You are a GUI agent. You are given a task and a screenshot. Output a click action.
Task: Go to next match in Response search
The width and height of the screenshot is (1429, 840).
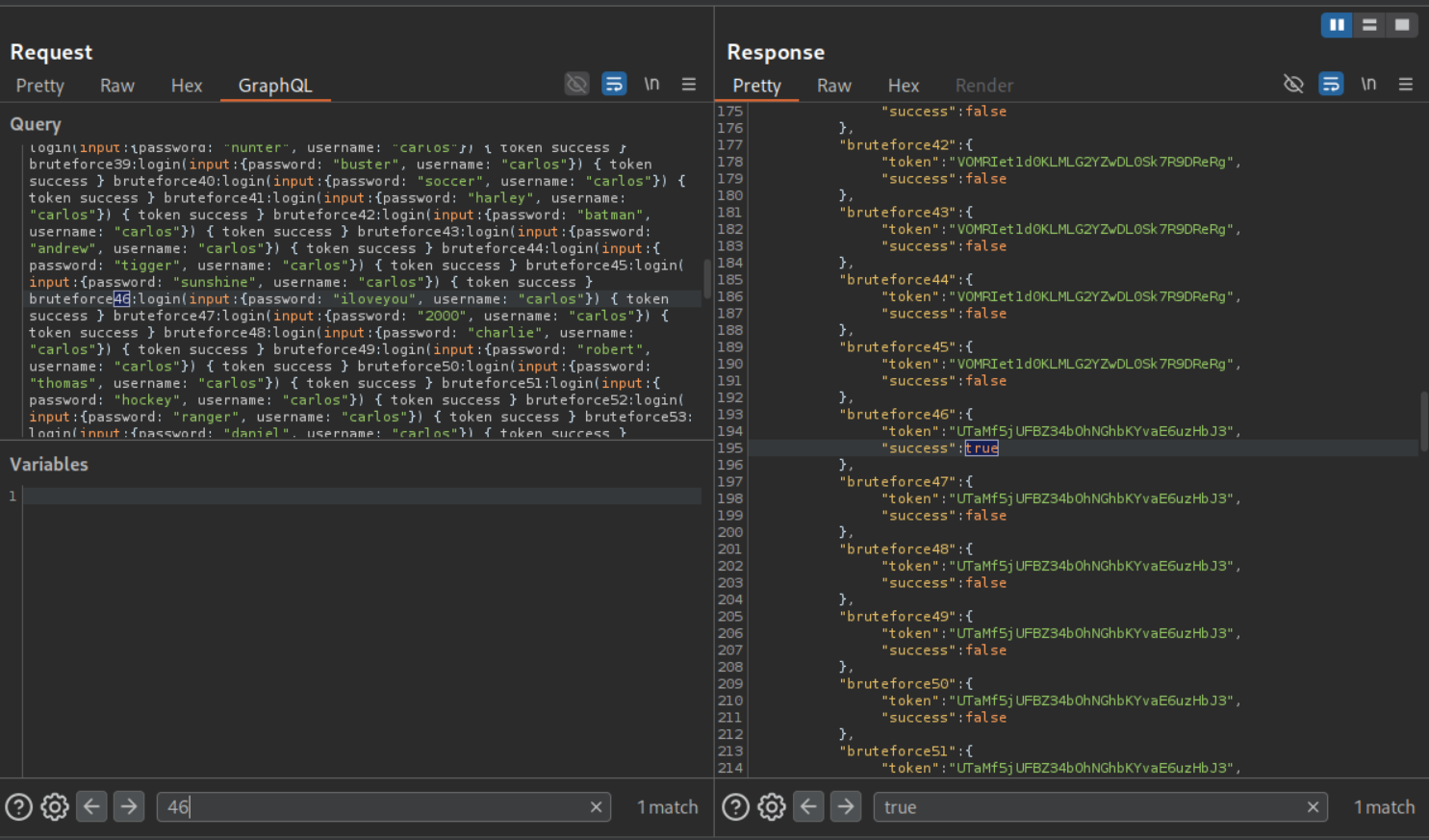(x=846, y=806)
